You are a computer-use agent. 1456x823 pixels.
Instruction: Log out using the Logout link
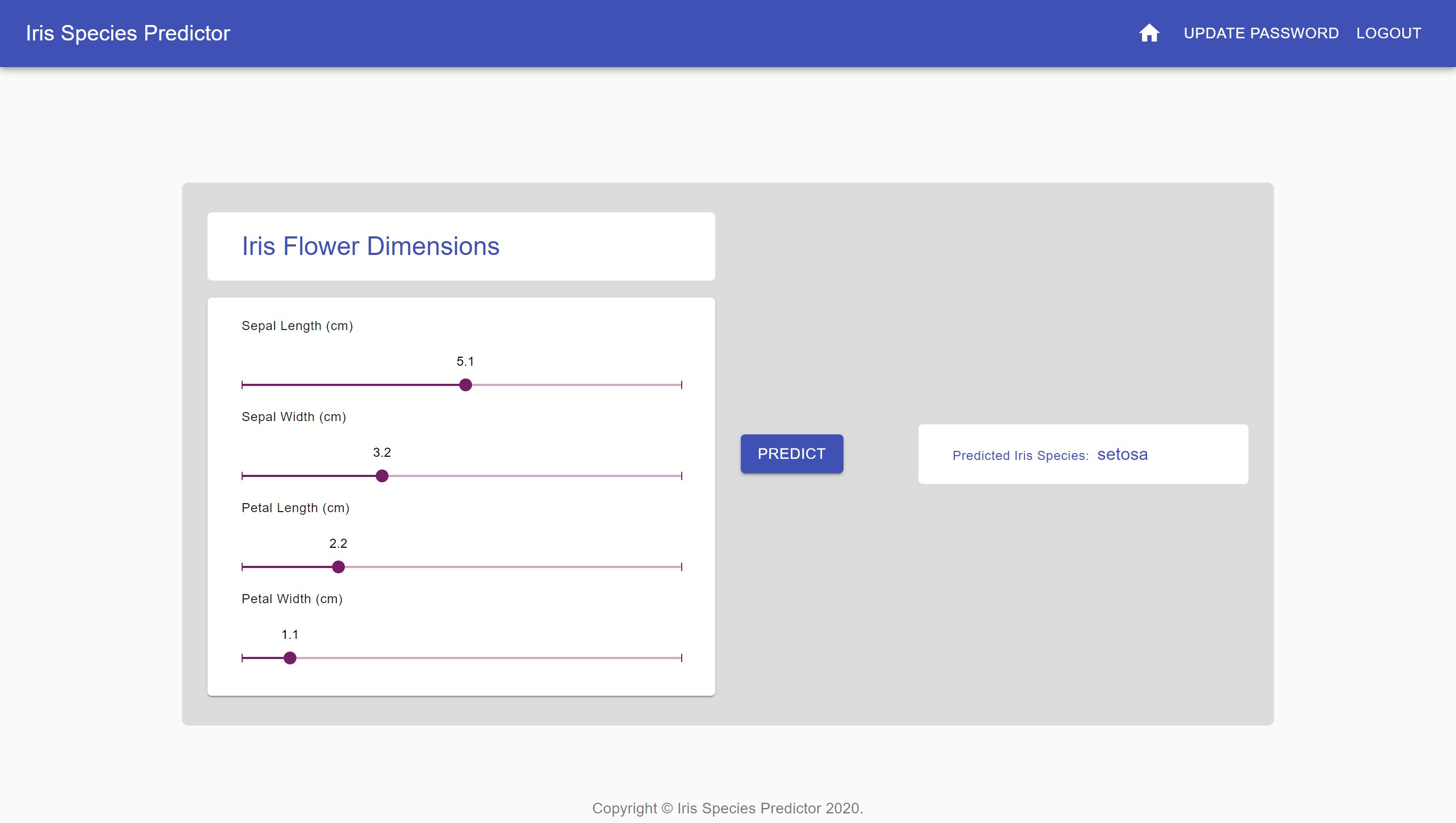tap(1388, 34)
